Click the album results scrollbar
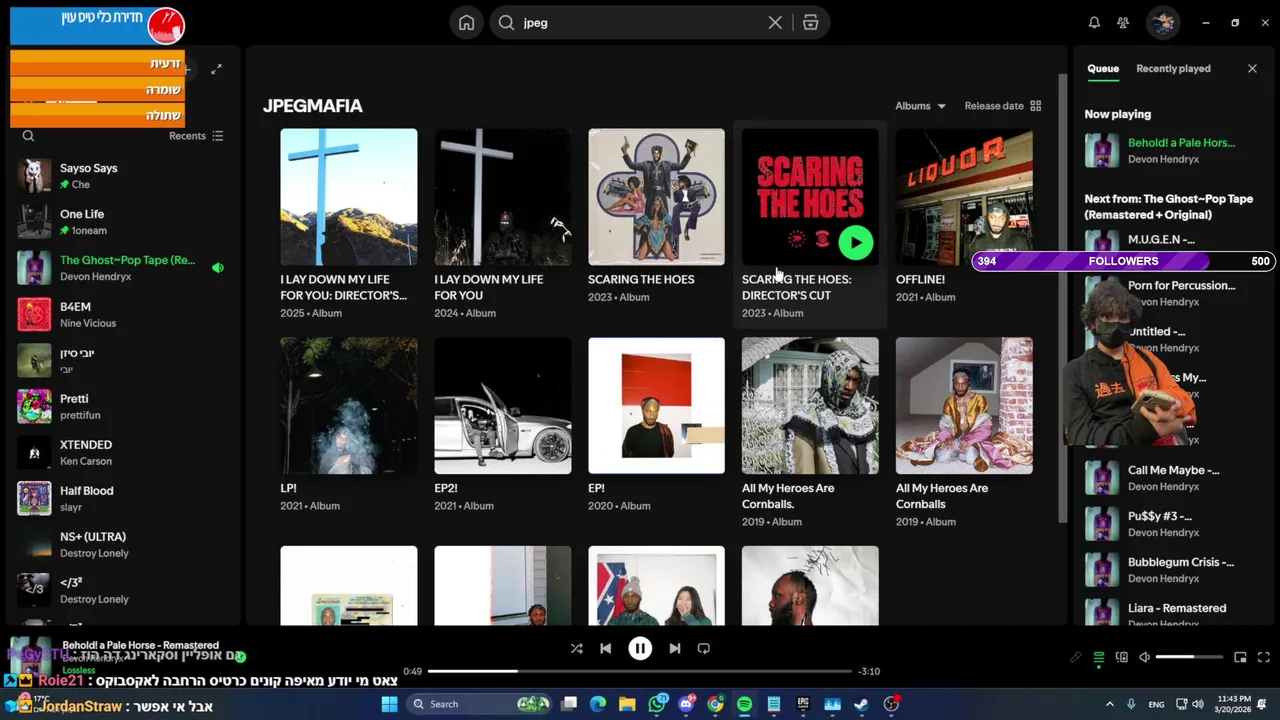Viewport: 1280px width, 720px height. 1063,297
